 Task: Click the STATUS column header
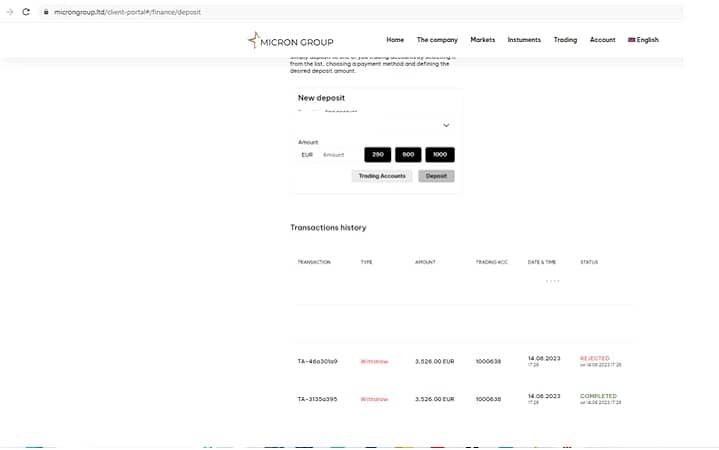tap(589, 262)
